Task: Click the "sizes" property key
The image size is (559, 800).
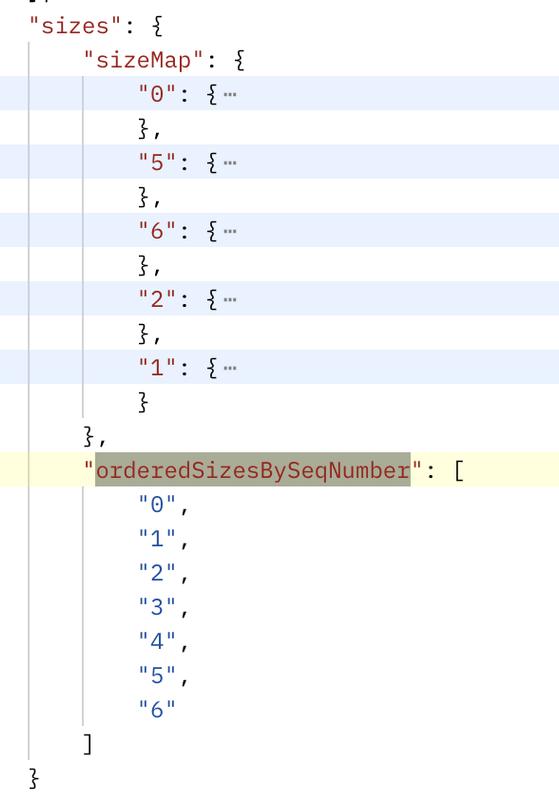Action: pos(75,26)
